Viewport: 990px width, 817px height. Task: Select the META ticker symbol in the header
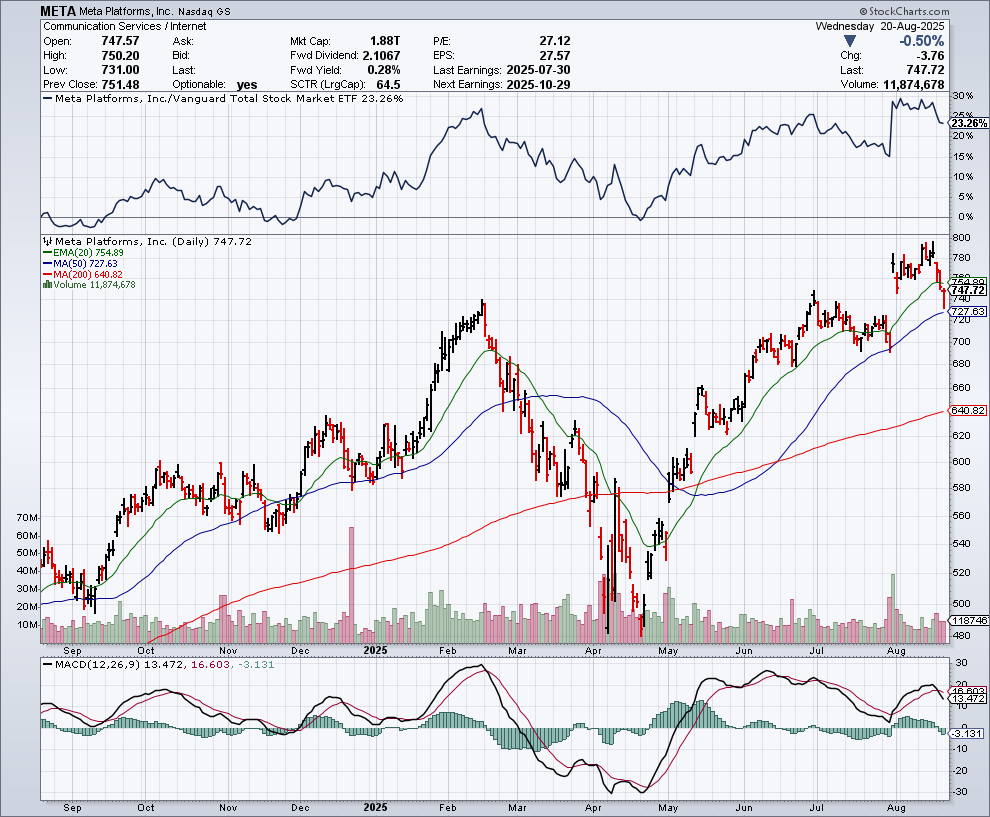click(58, 11)
